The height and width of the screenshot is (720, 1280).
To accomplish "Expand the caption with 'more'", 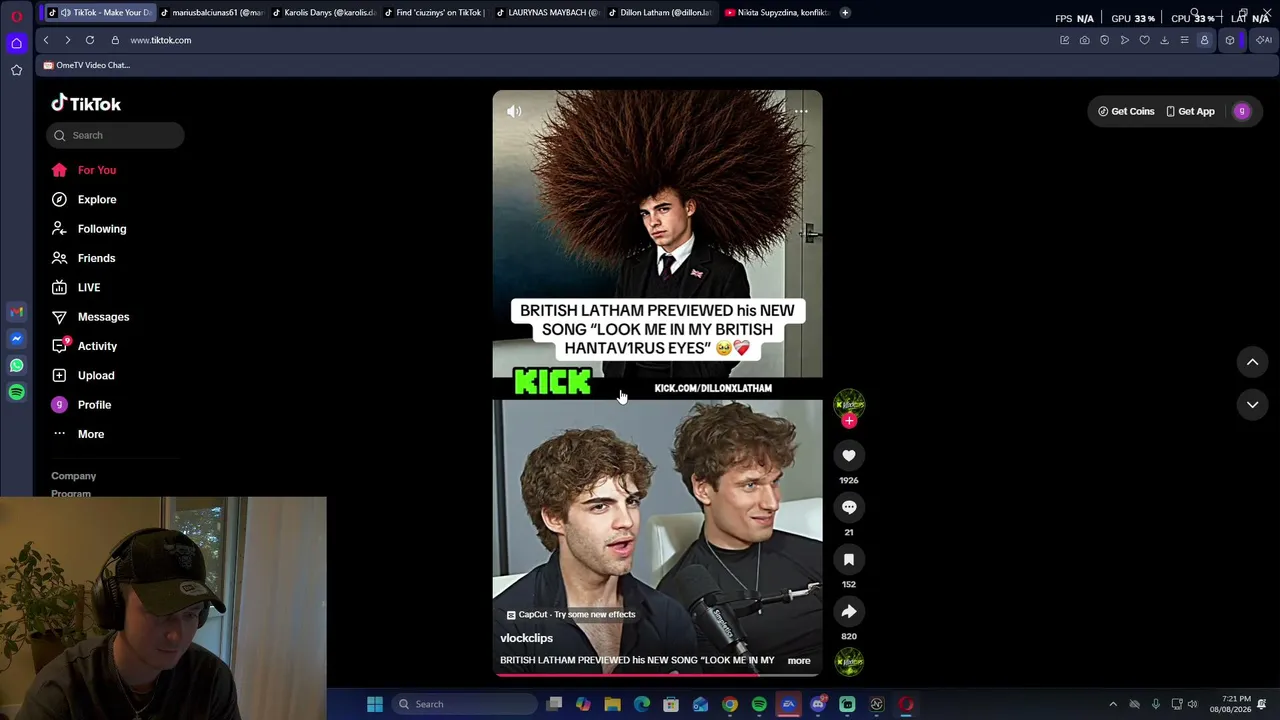I will (x=799, y=661).
